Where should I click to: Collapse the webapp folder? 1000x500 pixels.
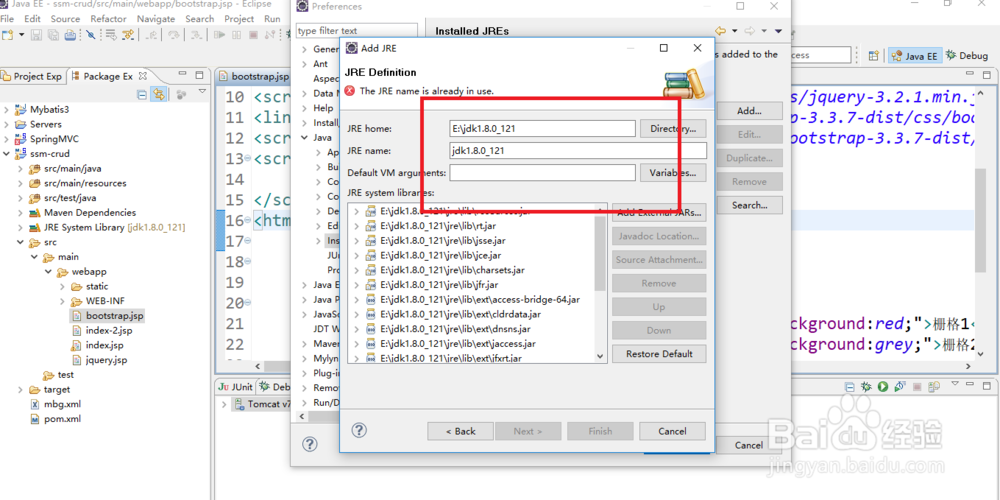tap(48, 272)
